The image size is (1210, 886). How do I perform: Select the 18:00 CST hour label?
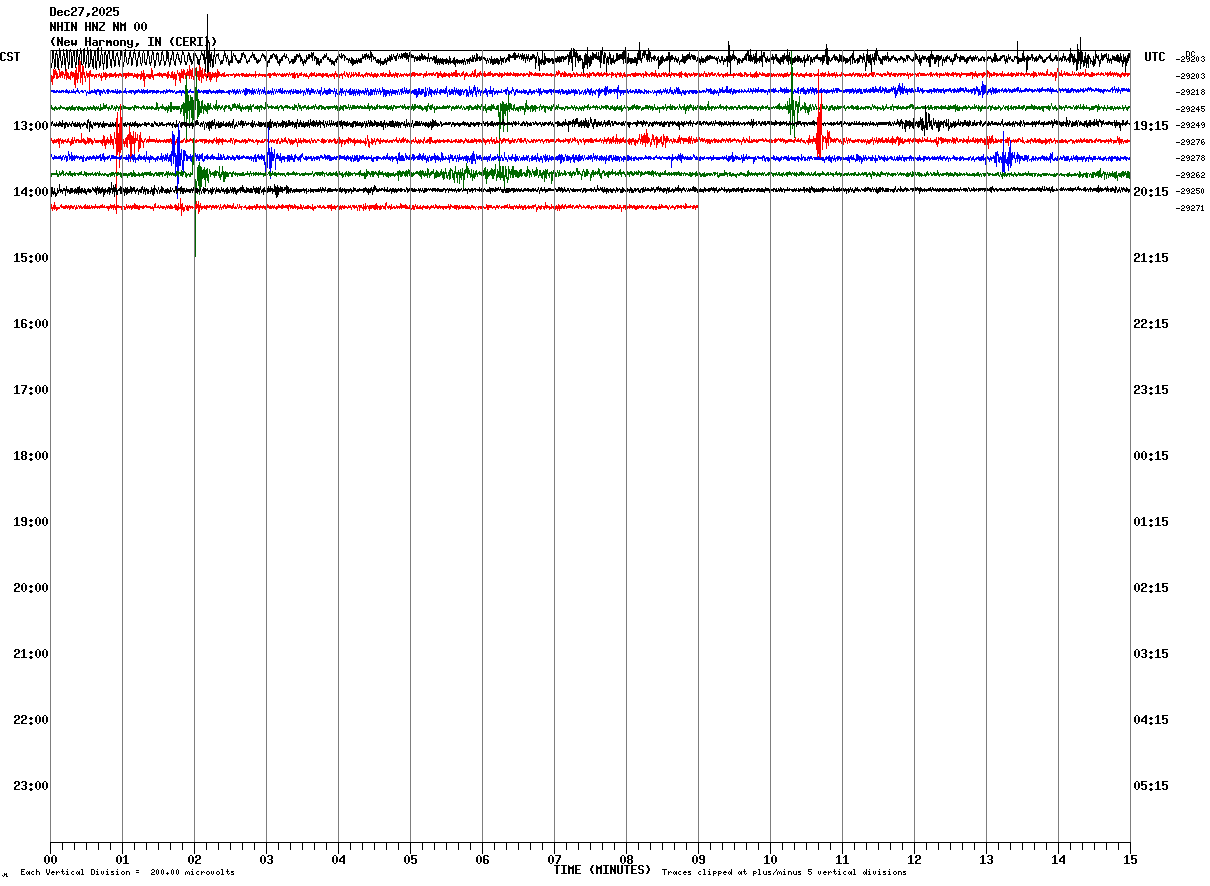coord(30,456)
